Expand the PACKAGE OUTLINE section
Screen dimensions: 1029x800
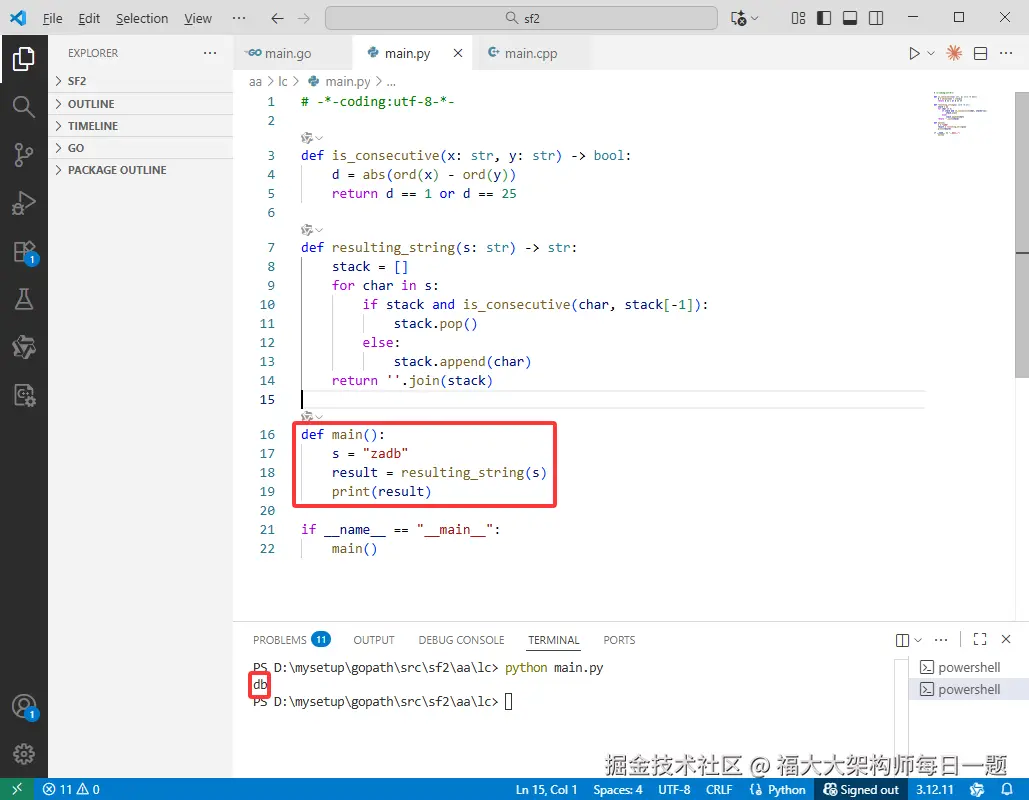click(140, 170)
